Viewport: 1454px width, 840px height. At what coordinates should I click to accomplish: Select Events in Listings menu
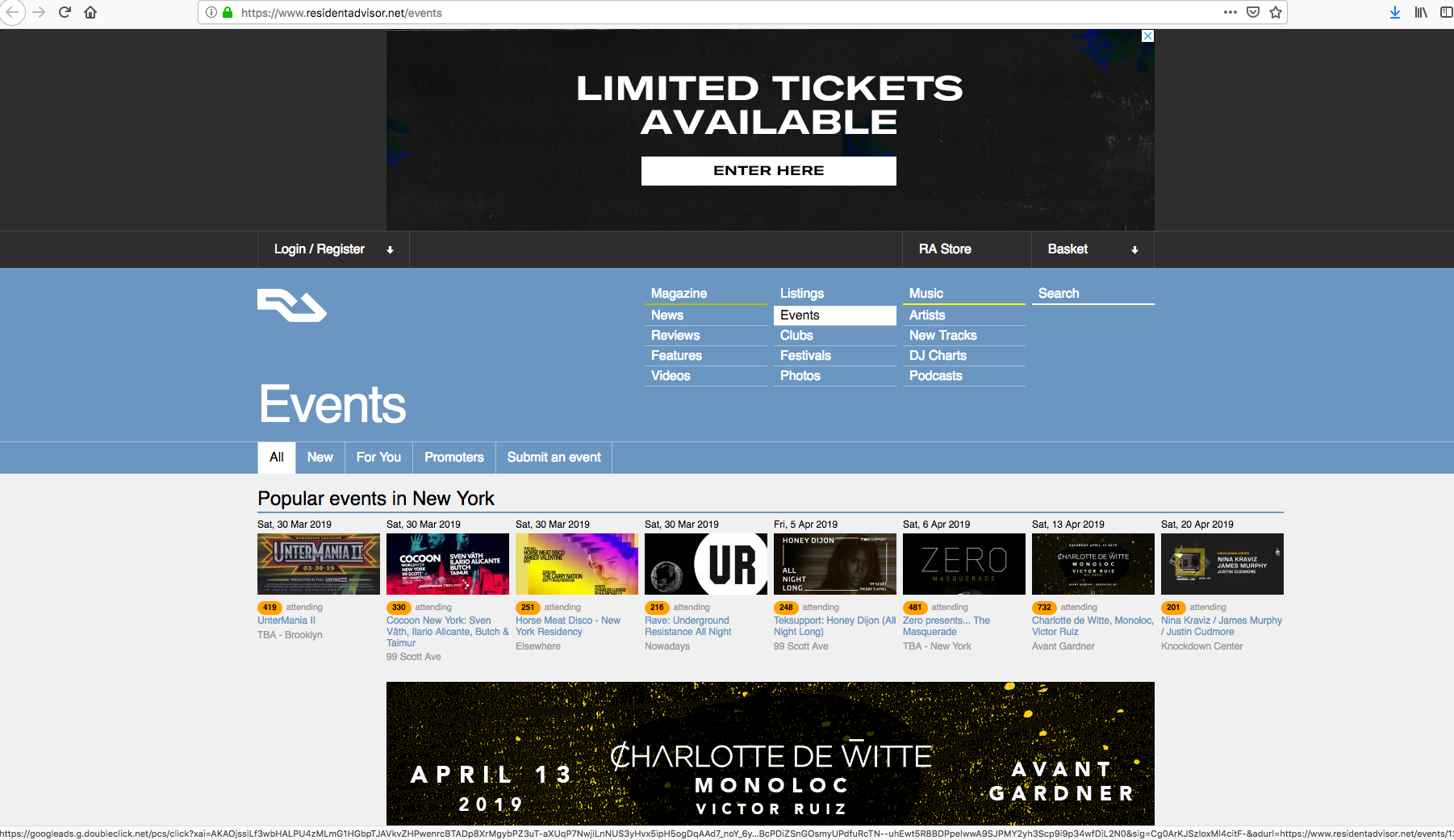tap(835, 316)
